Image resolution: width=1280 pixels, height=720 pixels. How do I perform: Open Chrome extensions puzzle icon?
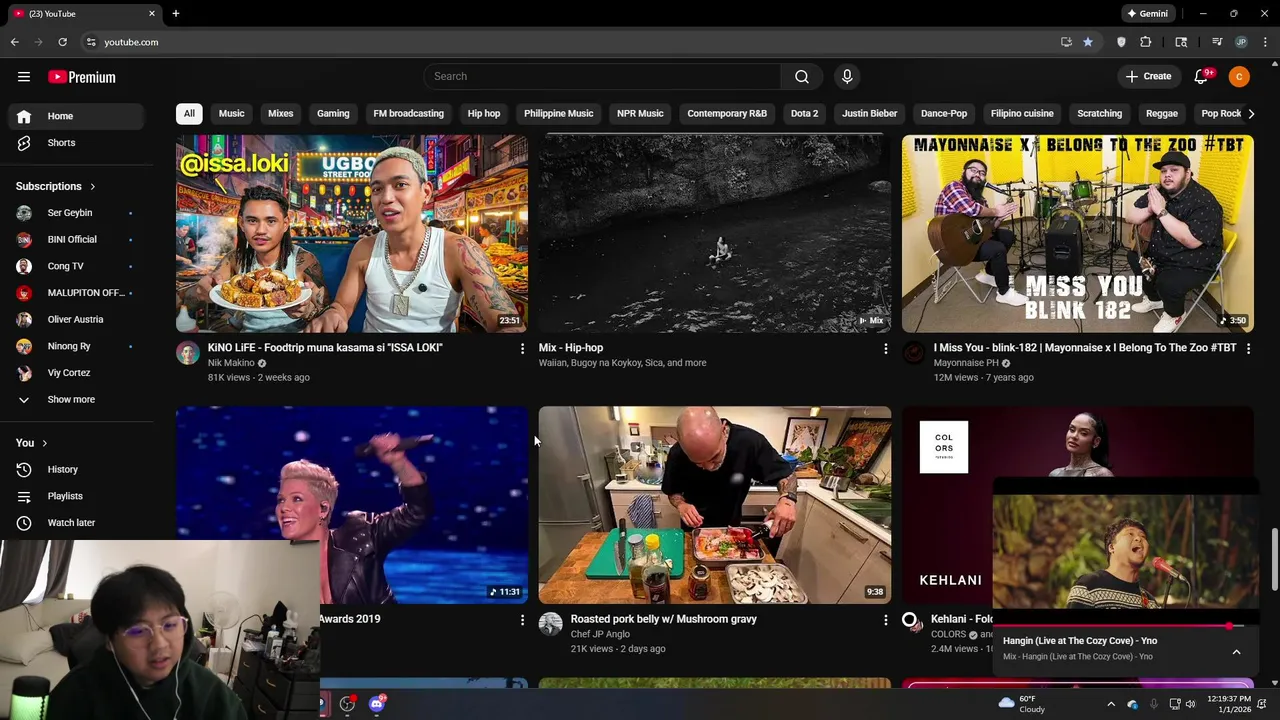pyautogui.click(x=1146, y=42)
